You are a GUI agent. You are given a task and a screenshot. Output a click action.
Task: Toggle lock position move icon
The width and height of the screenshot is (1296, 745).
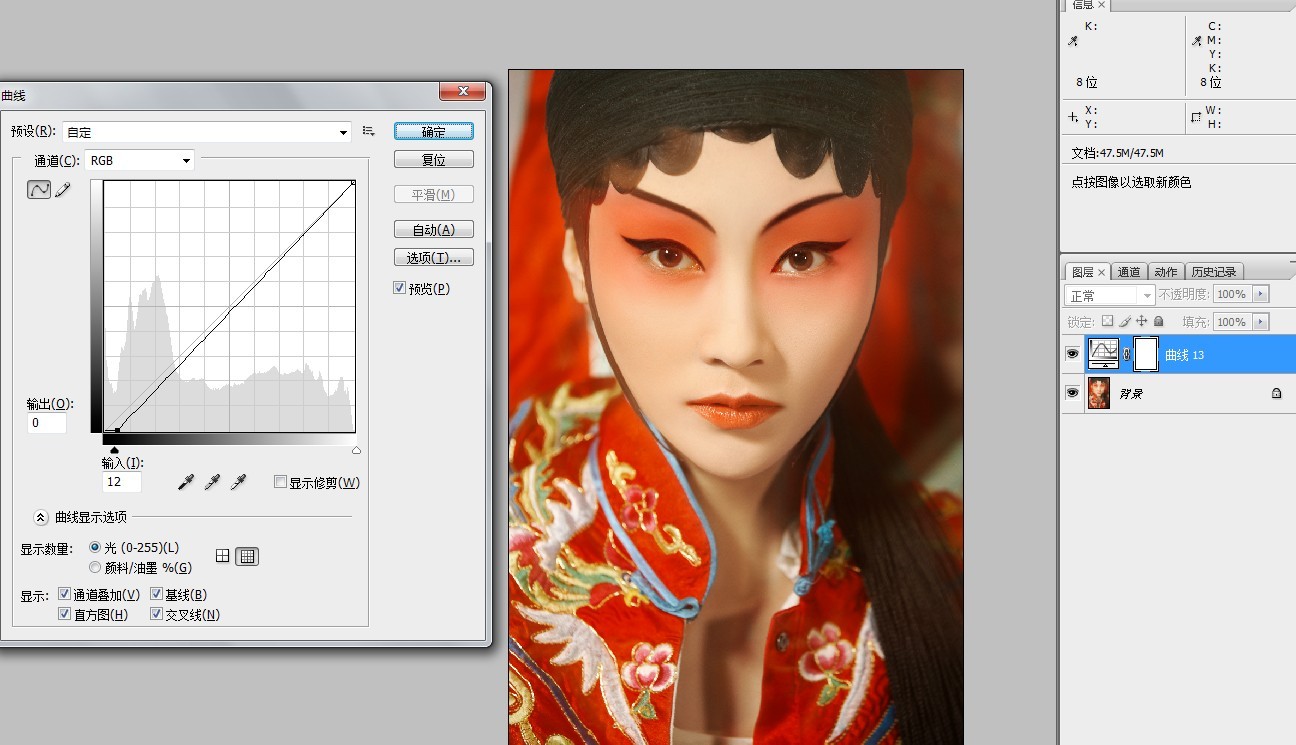click(1142, 322)
